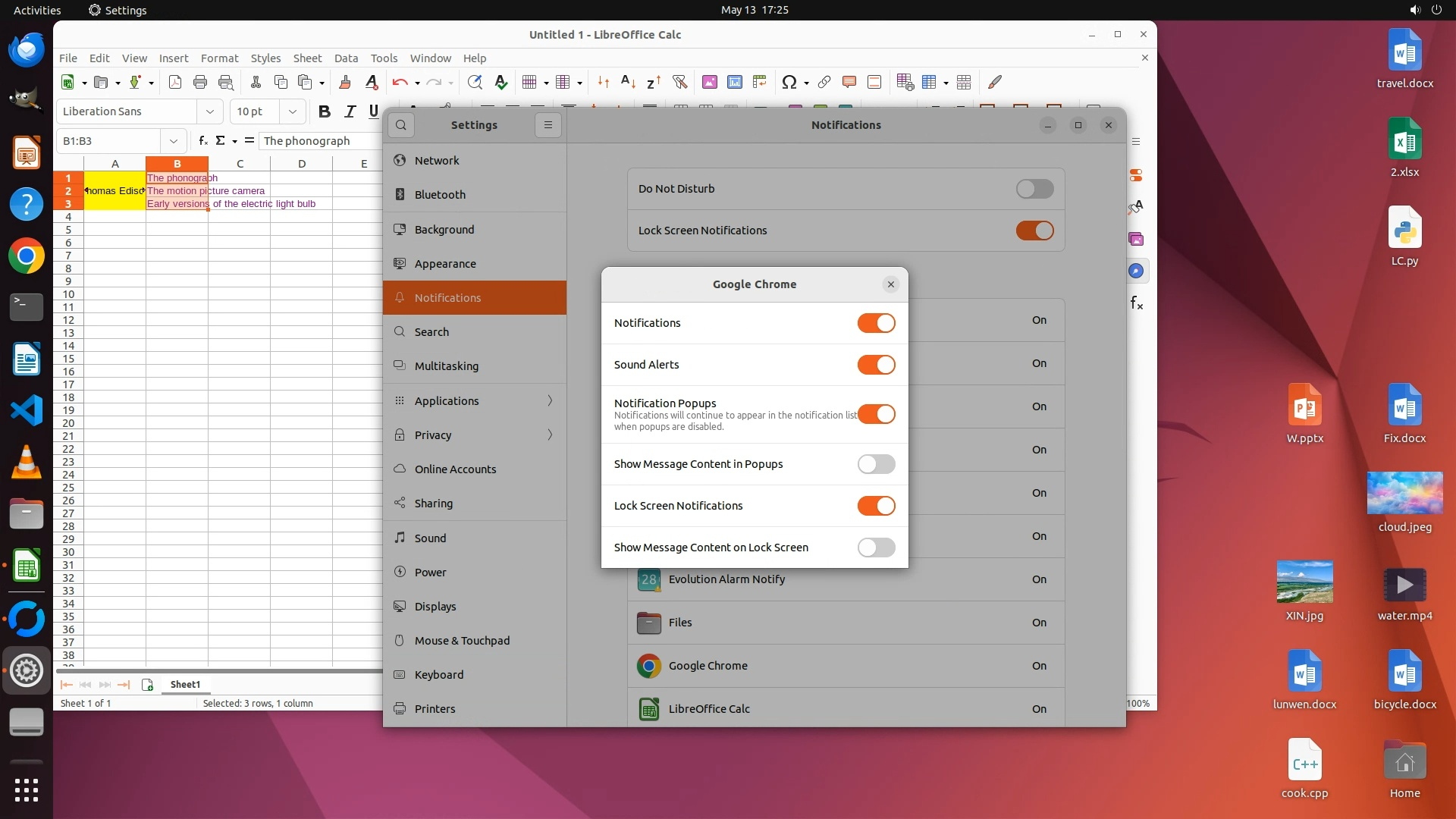Disable Sound Alerts for Google Chrome
The width and height of the screenshot is (1456, 819).
click(876, 365)
